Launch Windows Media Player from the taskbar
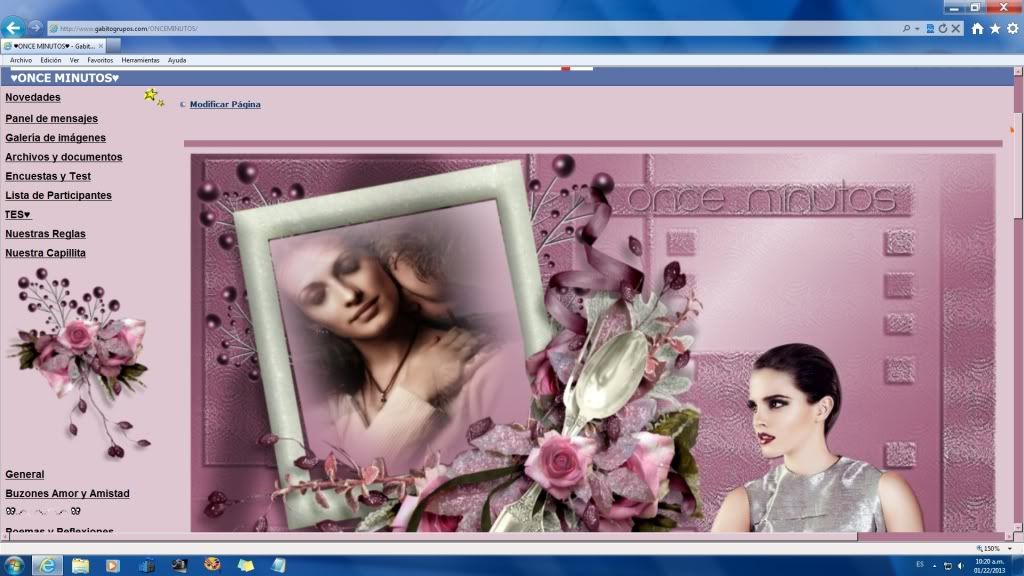Screen dimensions: 1024x576 tap(113, 565)
